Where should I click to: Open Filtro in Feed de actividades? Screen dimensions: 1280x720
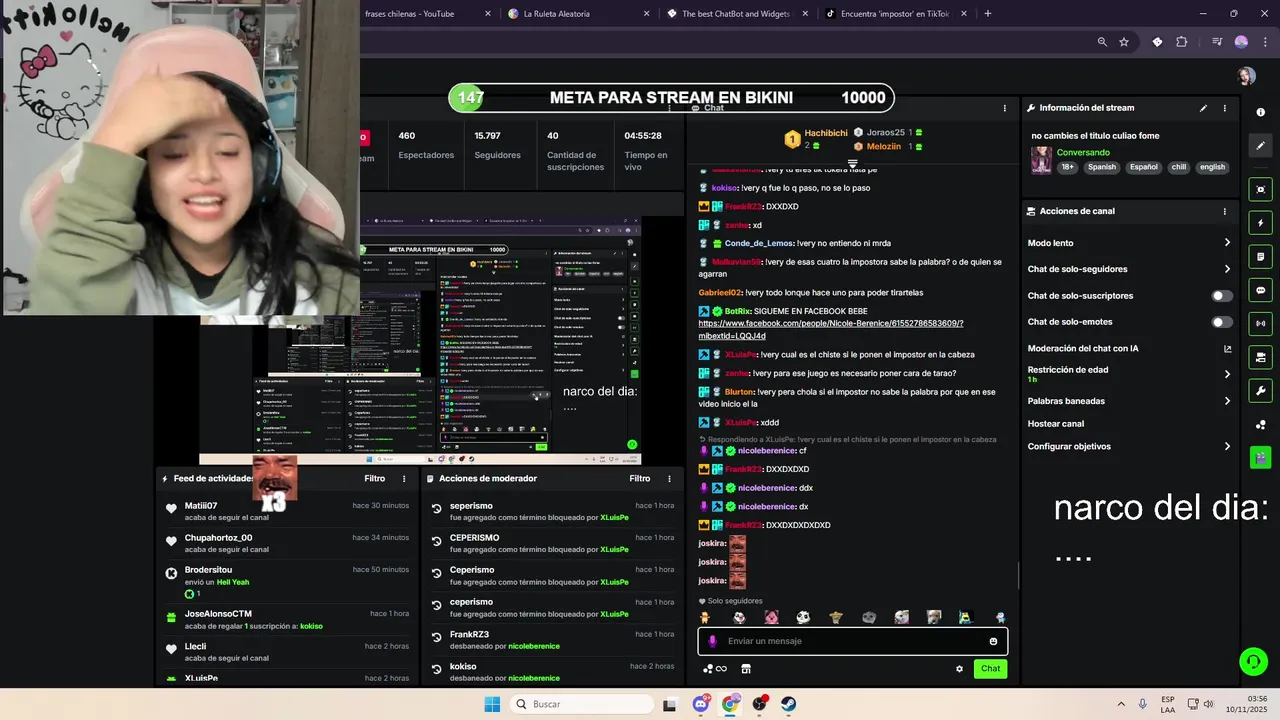point(374,479)
